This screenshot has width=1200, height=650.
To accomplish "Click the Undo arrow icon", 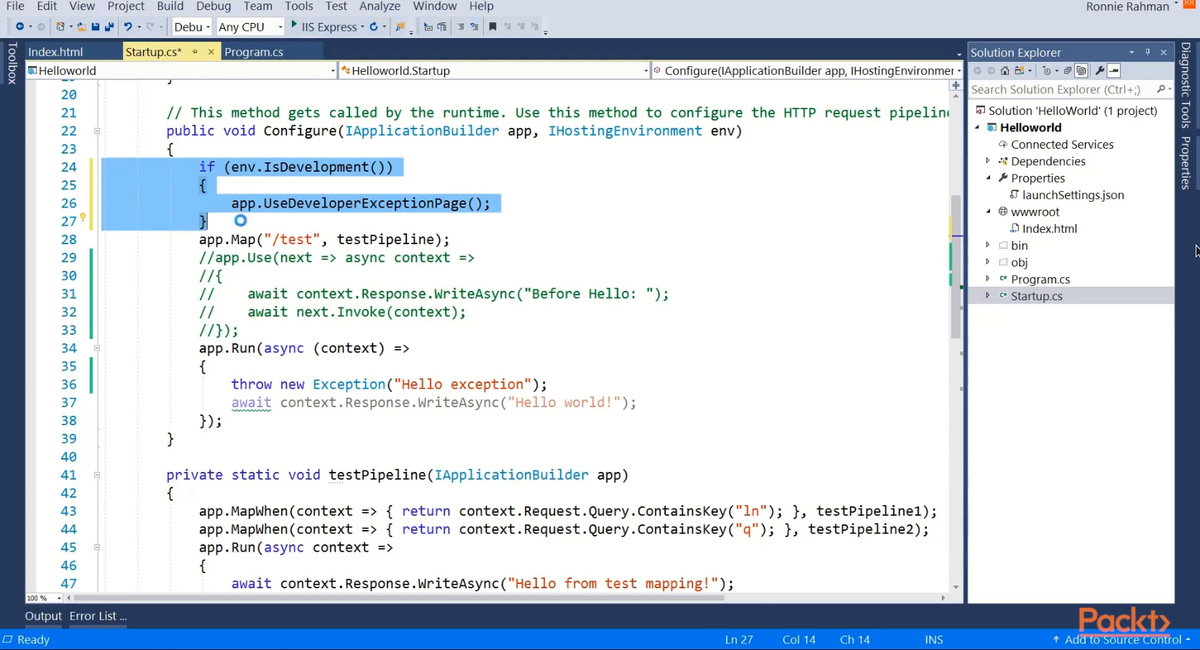I will tap(128, 26).
